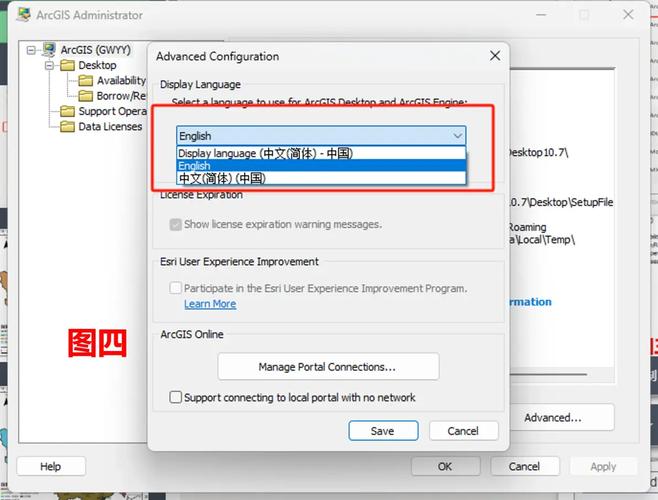This screenshot has width=658, height=500.
Task: Select the Support Operations tree label
Action: pyautogui.click(x=112, y=111)
